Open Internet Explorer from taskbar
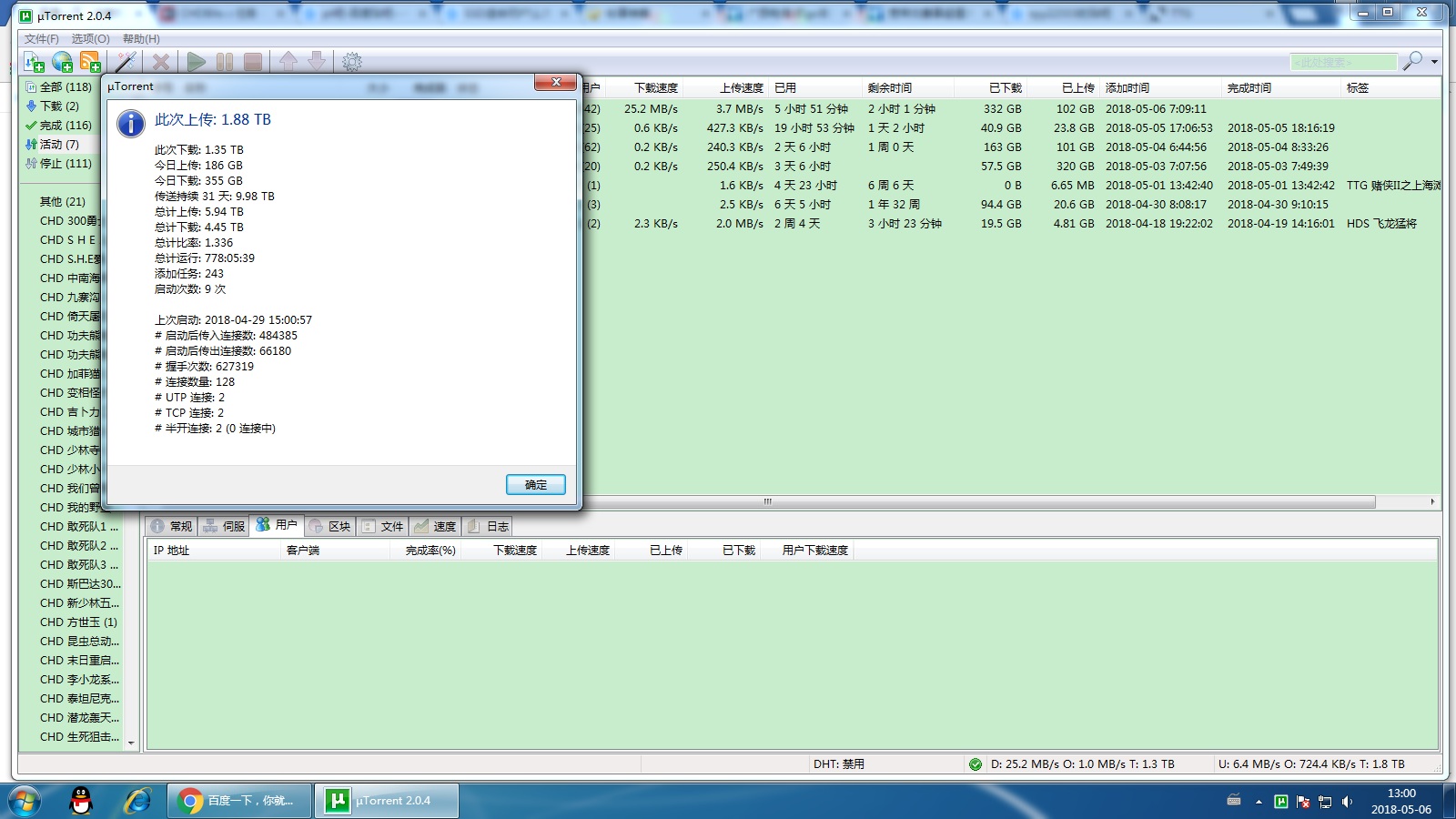Image resolution: width=1456 pixels, height=819 pixels. click(x=137, y=801)
